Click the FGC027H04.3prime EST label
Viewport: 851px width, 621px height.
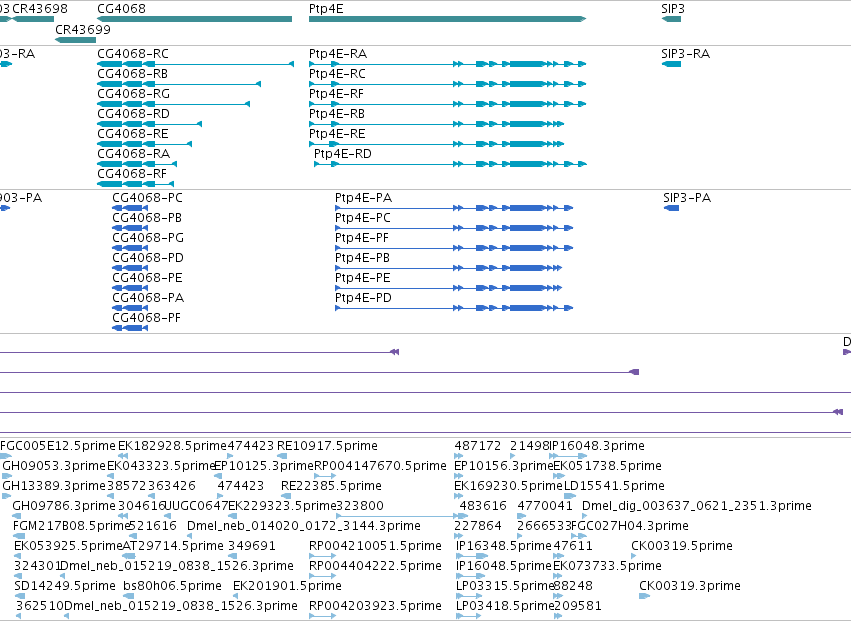click(630, 527)
